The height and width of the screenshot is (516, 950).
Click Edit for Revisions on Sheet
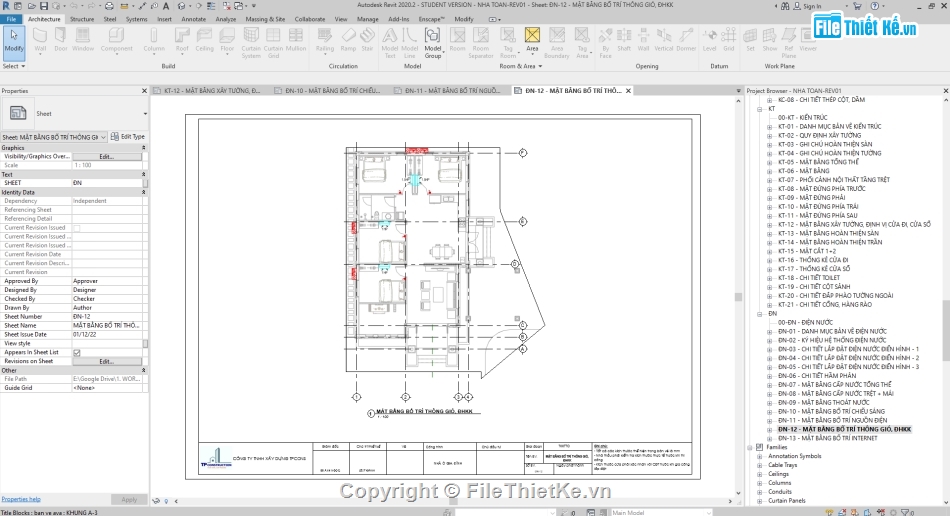[x=107, y=362]
